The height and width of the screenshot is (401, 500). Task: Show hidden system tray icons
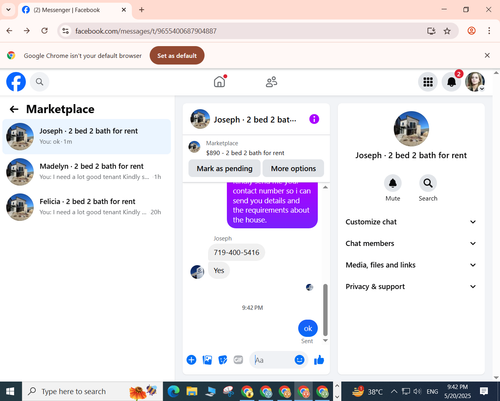pyautogui.click(x=394, y=391)
